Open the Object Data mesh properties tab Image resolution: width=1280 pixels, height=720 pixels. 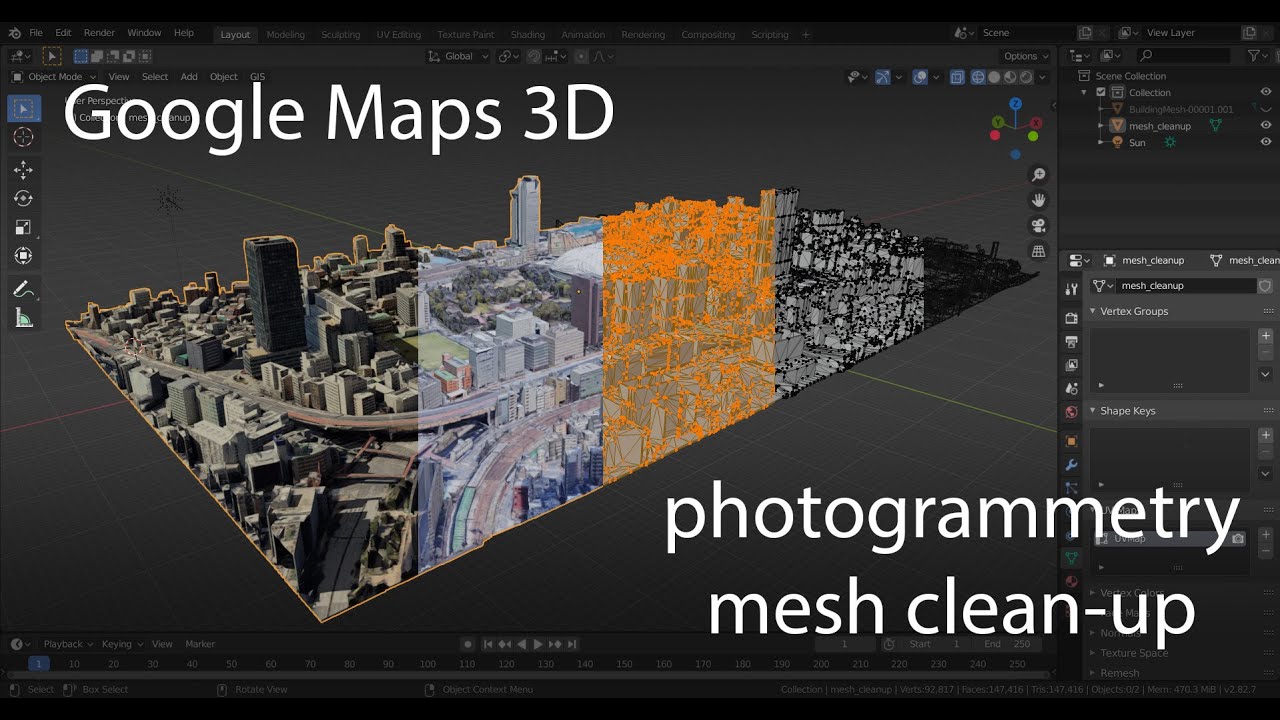coord(1071,558)
